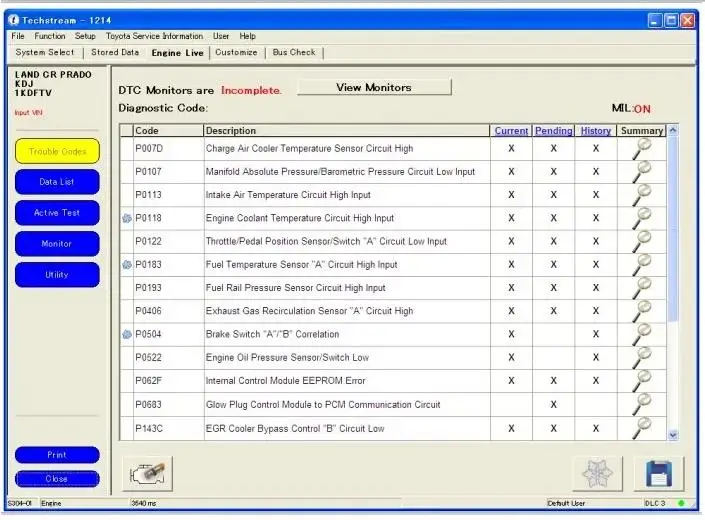Click the Print button

point(57,455)
